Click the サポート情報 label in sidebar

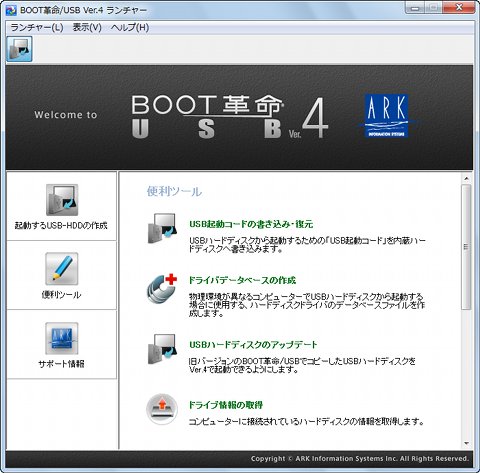61,364
